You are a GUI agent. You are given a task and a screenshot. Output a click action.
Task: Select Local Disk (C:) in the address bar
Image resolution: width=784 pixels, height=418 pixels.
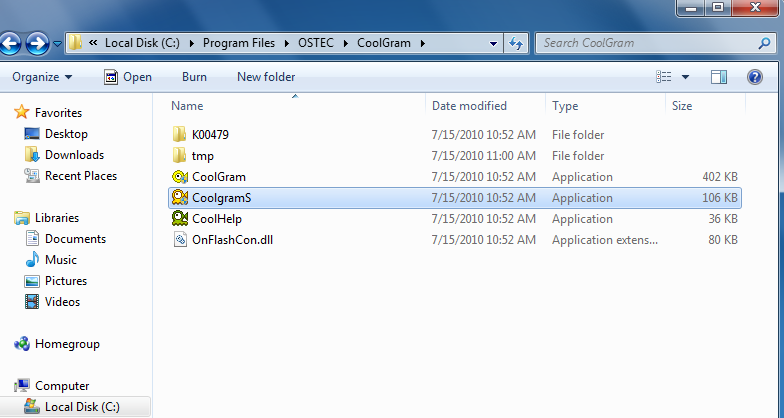[142, 43]
